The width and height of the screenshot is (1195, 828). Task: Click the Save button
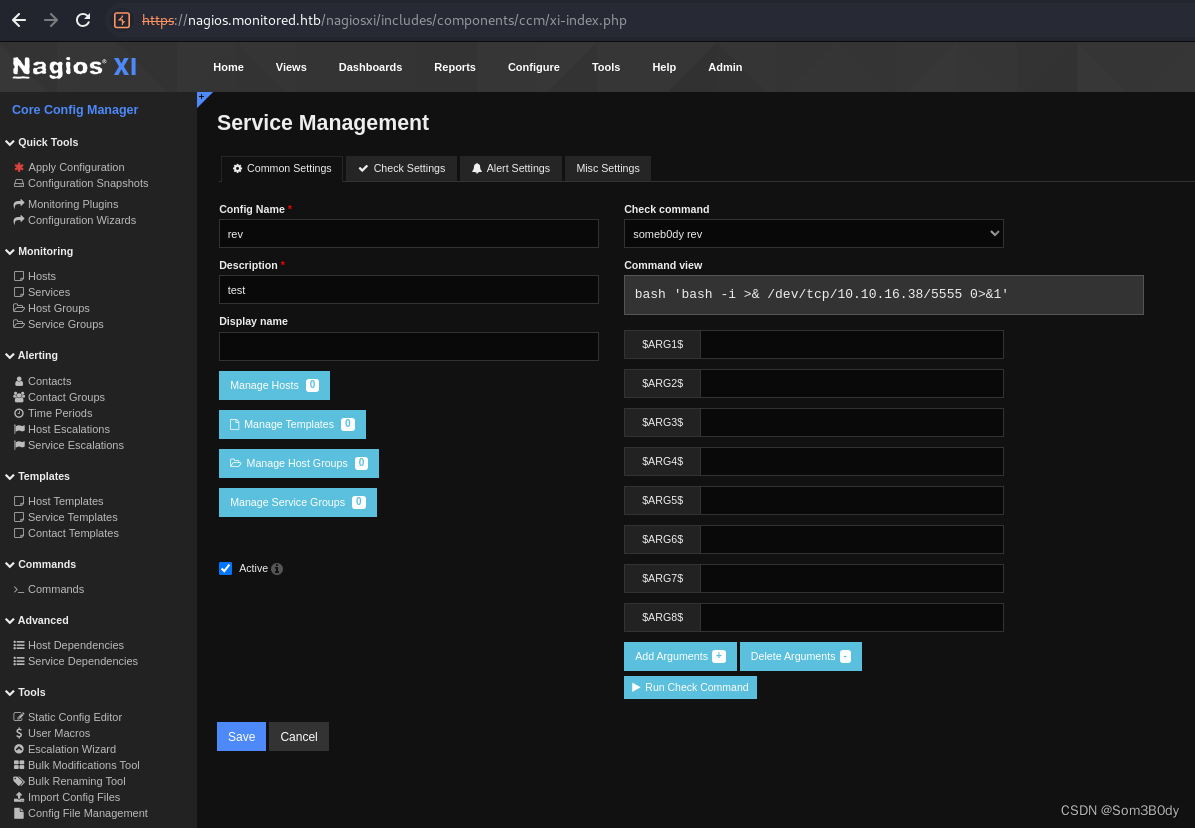(x=242, y=737)
